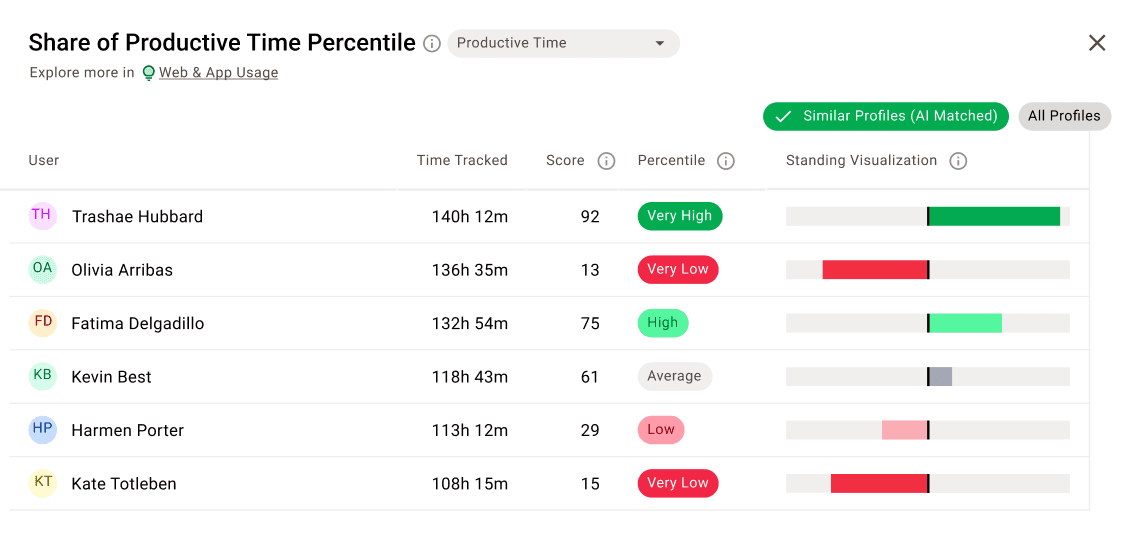
Task: Click Standing Visualization info icon
Action: pos(958,161)
